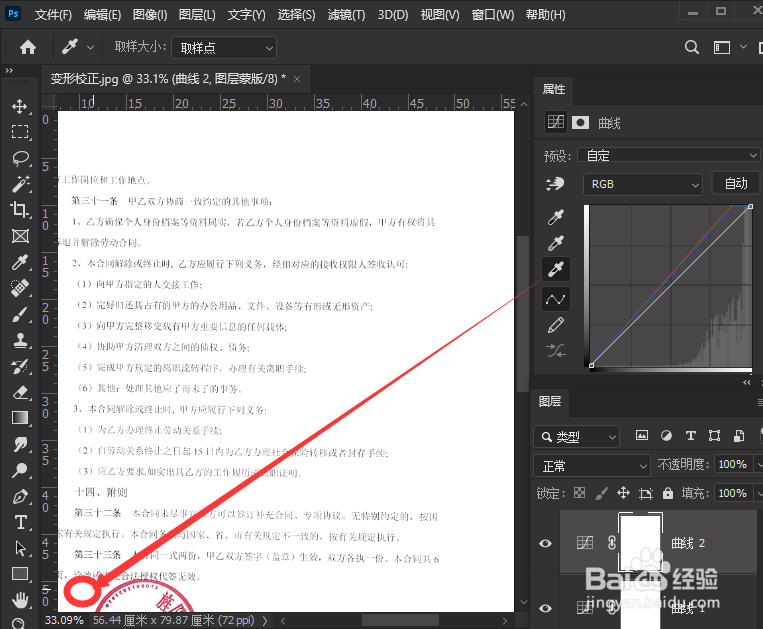Expand the eyedropper tool preset picker
Viewport: 763px width, 629px height.
tap(90, 47)
